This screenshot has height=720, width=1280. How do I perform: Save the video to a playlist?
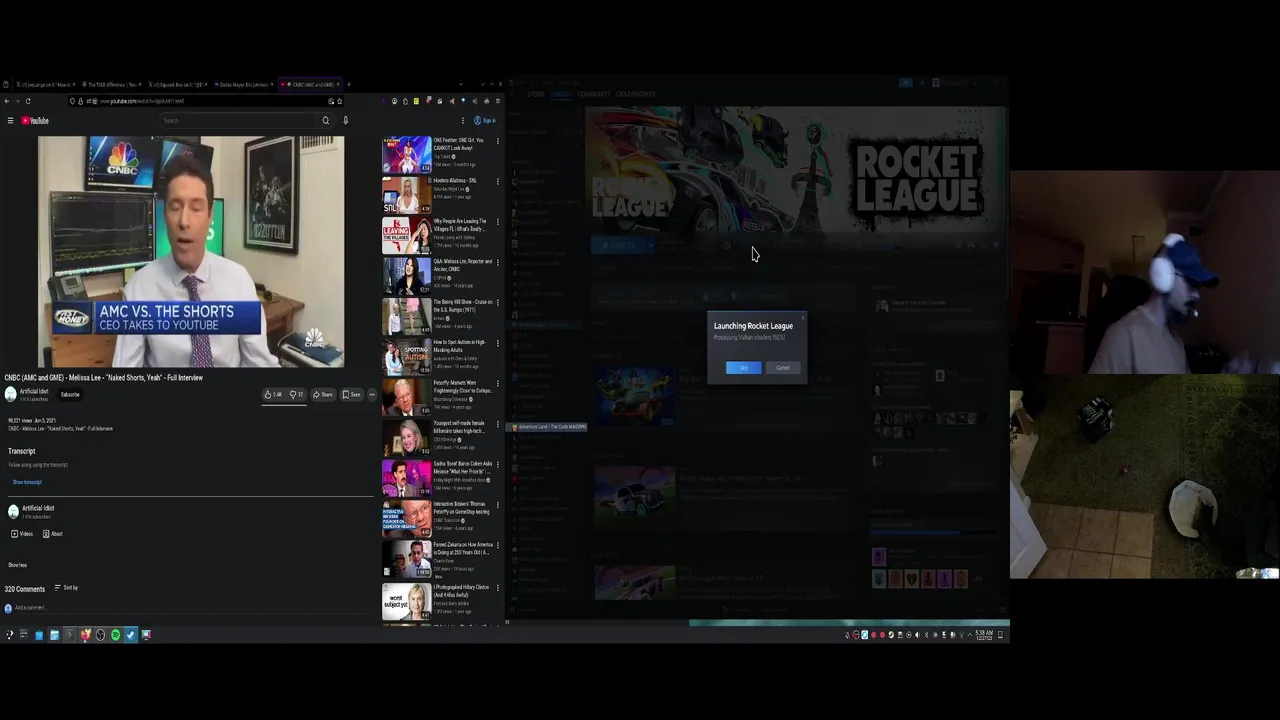[x=352, y=394]
